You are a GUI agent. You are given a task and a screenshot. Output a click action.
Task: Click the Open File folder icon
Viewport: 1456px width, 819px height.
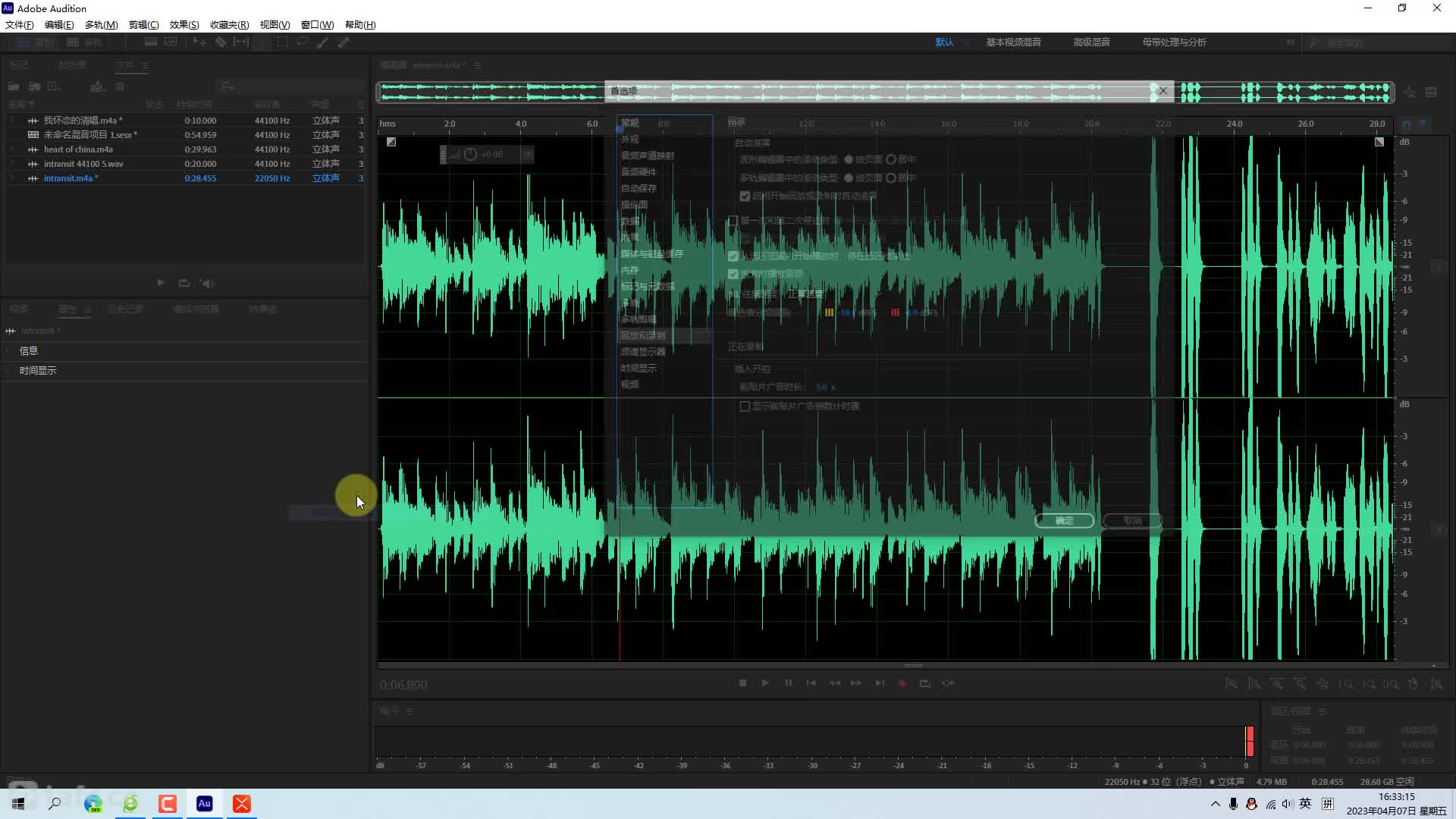[14, 86]
